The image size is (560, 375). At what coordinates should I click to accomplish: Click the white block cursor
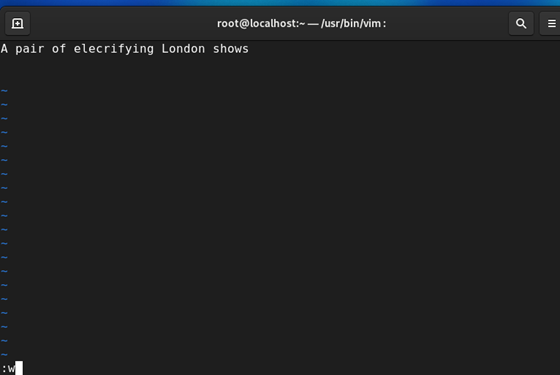(x=19, y=368)
